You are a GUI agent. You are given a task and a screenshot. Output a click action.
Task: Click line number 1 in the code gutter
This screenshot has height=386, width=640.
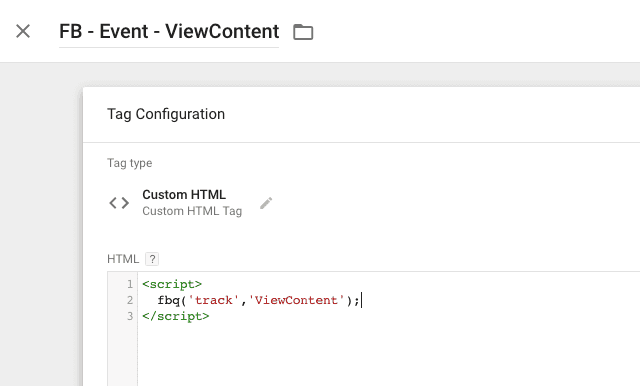(x=130, y=284)
